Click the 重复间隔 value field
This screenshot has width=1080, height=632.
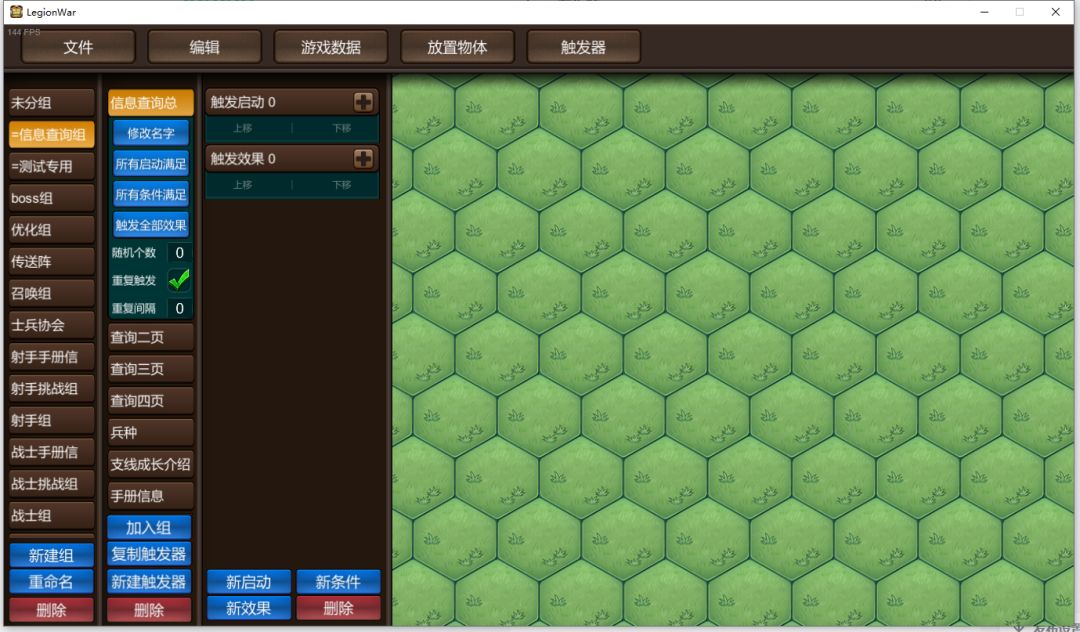coord(179,308)
